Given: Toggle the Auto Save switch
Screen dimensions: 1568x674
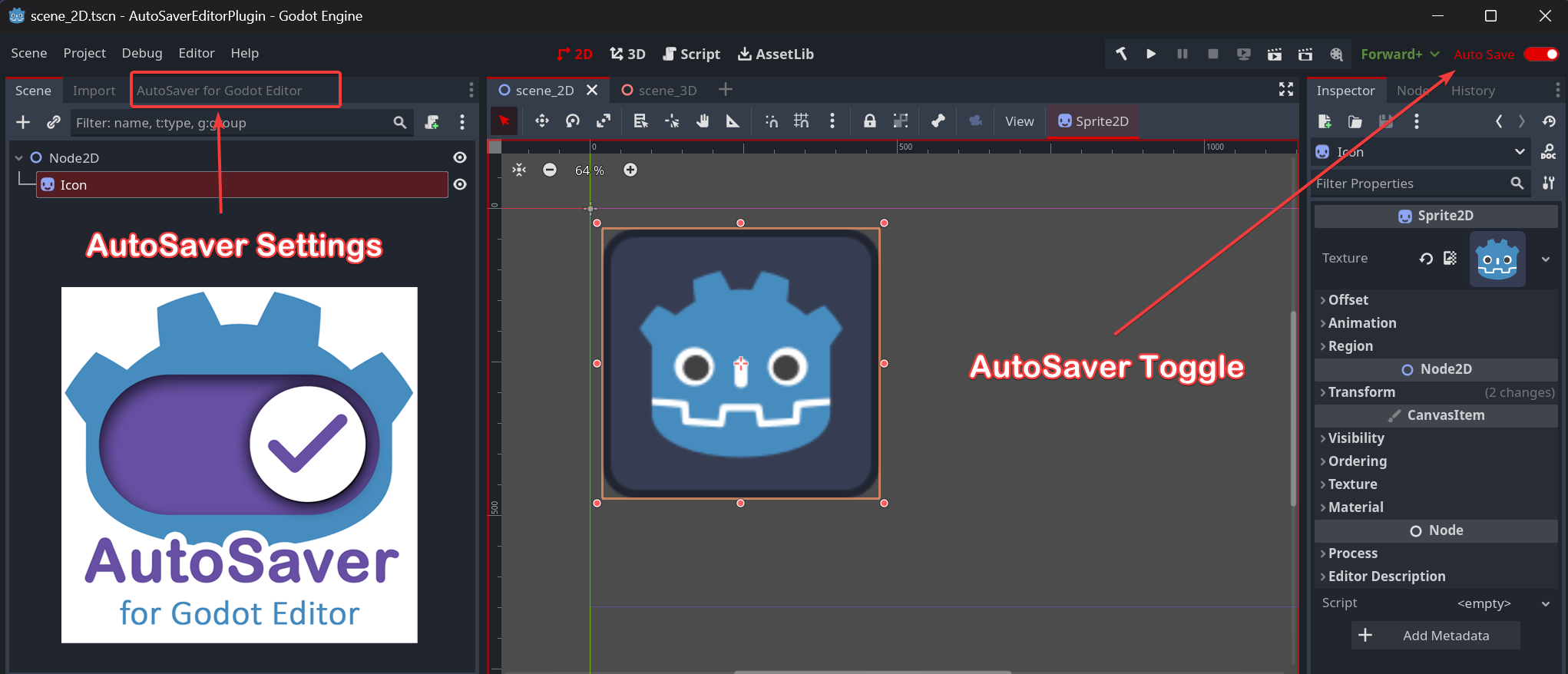Looking at the screenshot, I should coord(1540,54).
